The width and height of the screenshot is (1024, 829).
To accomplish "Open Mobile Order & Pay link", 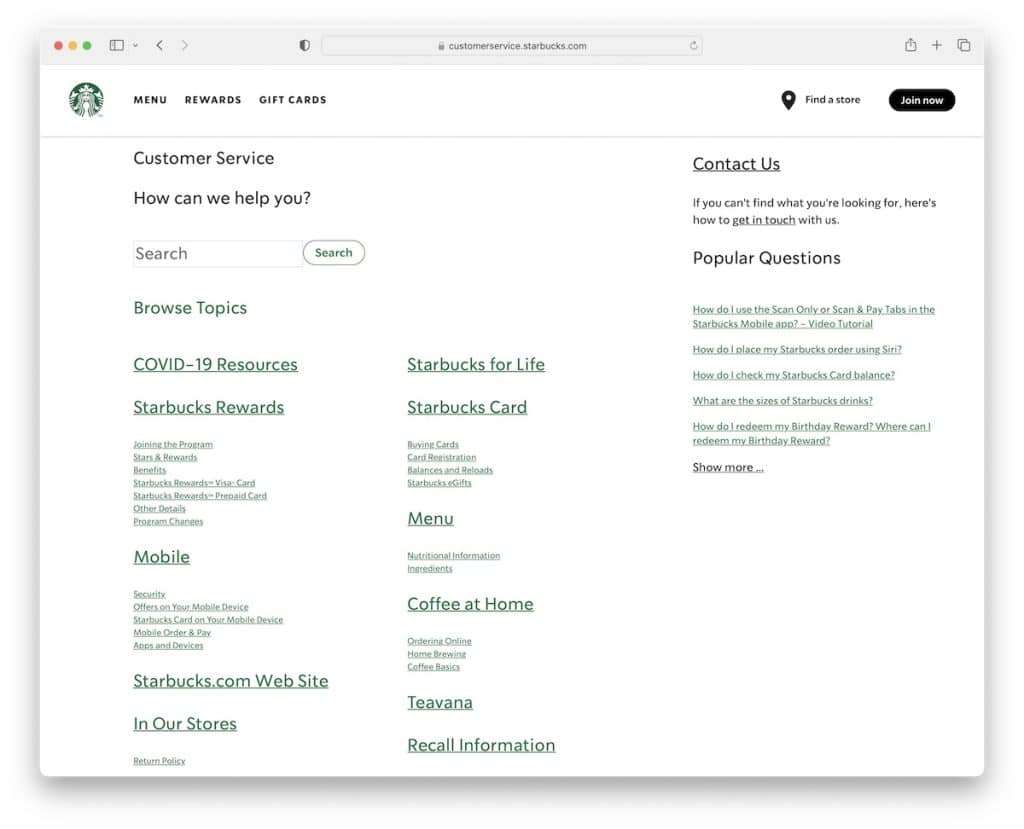I will click(x=172, y=633).
